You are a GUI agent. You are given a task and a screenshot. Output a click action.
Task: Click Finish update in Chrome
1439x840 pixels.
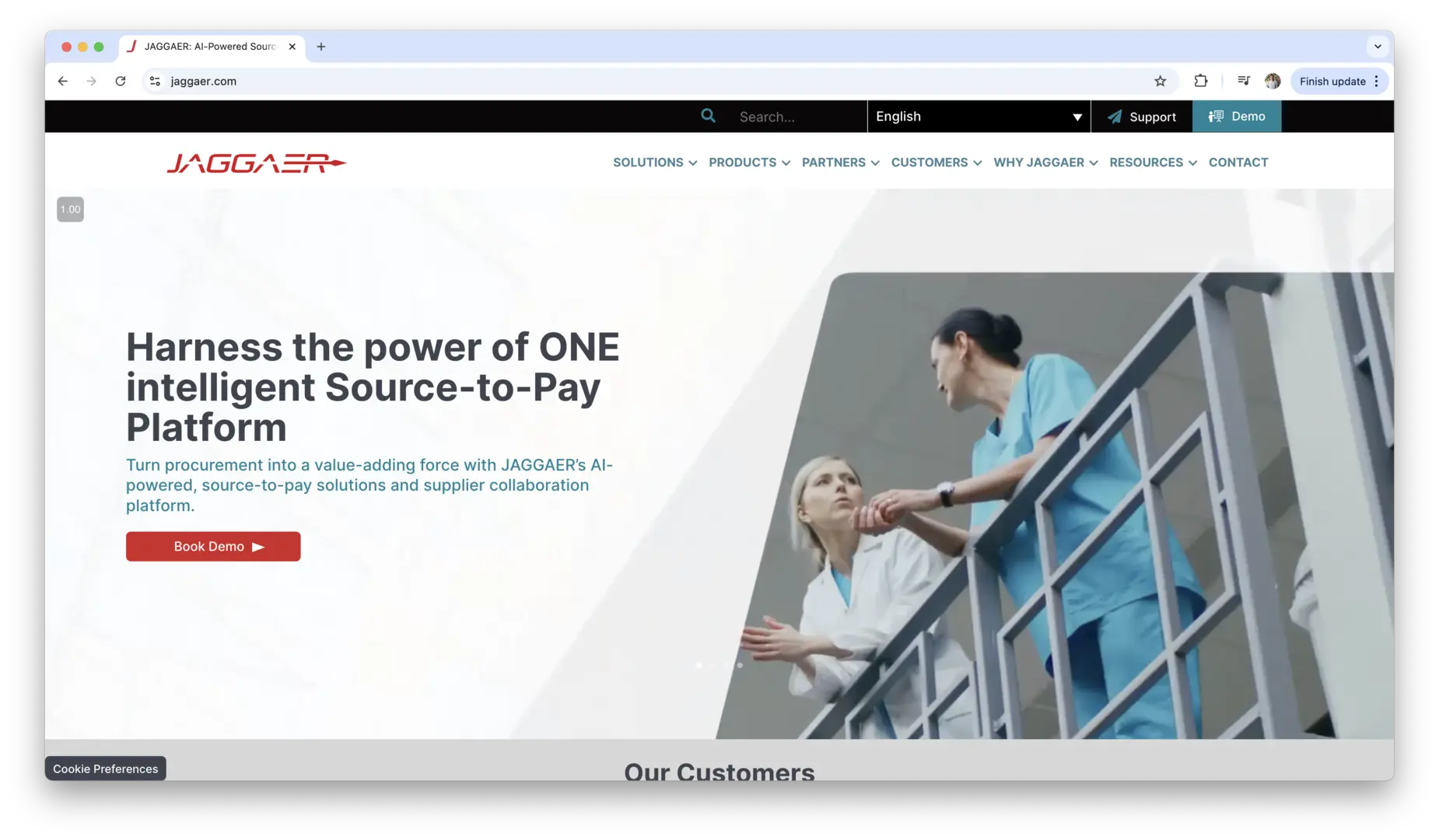click(x=1339, y=81)
